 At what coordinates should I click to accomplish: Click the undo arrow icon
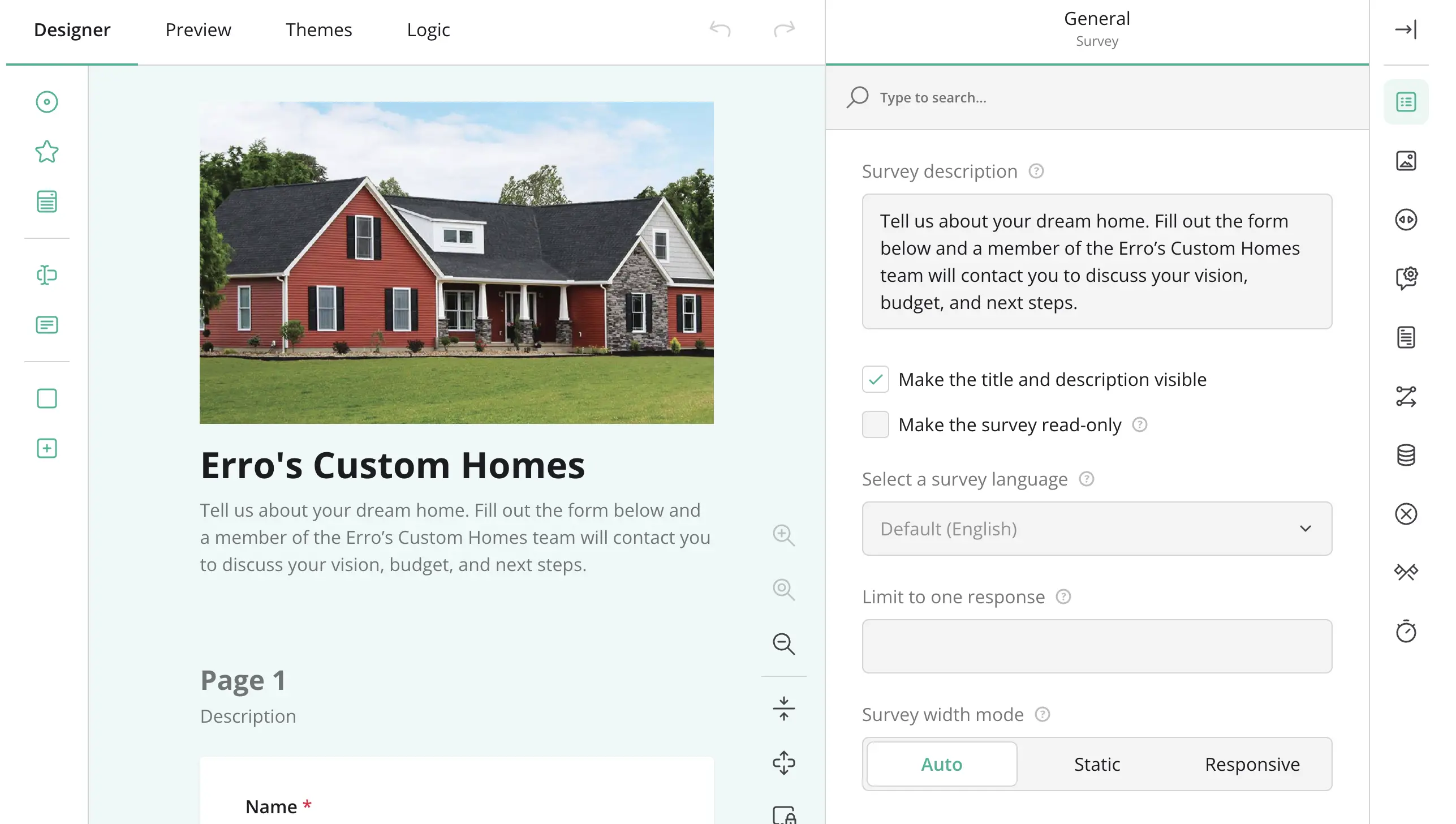[x=720, y=29]
